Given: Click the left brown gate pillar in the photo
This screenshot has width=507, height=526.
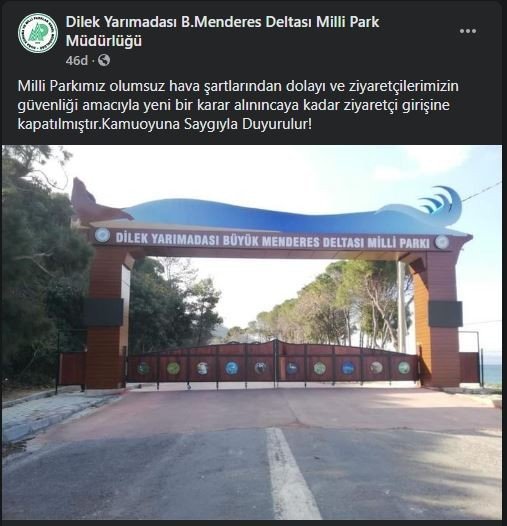Looking at the screenshot, I should [108, 317].
